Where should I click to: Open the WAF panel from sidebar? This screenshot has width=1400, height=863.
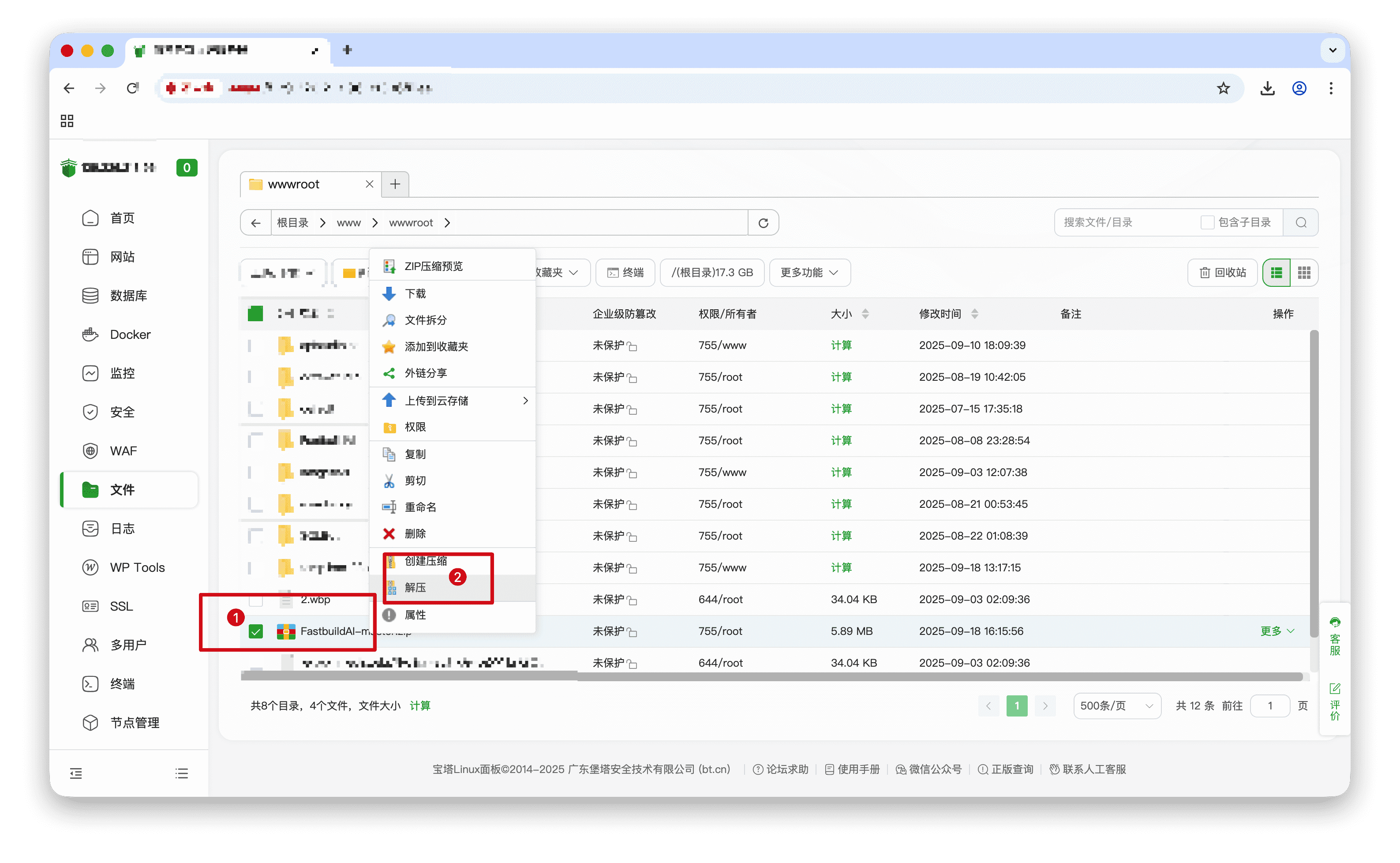[x=123, y=450]
